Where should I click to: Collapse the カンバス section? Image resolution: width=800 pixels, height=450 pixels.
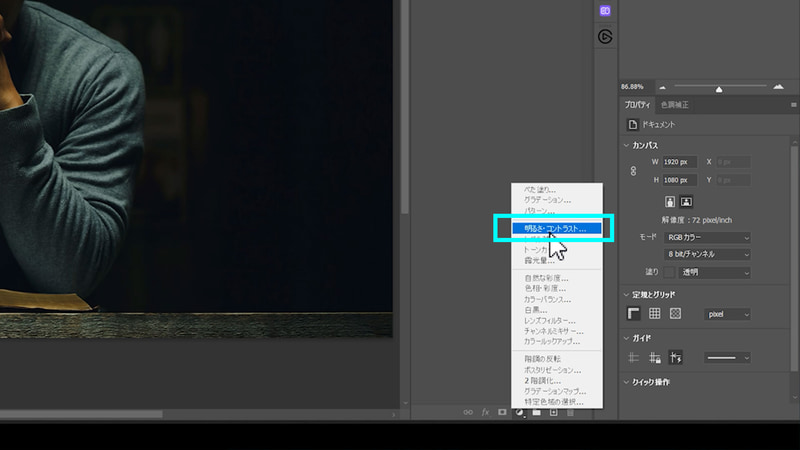(626, 145)
